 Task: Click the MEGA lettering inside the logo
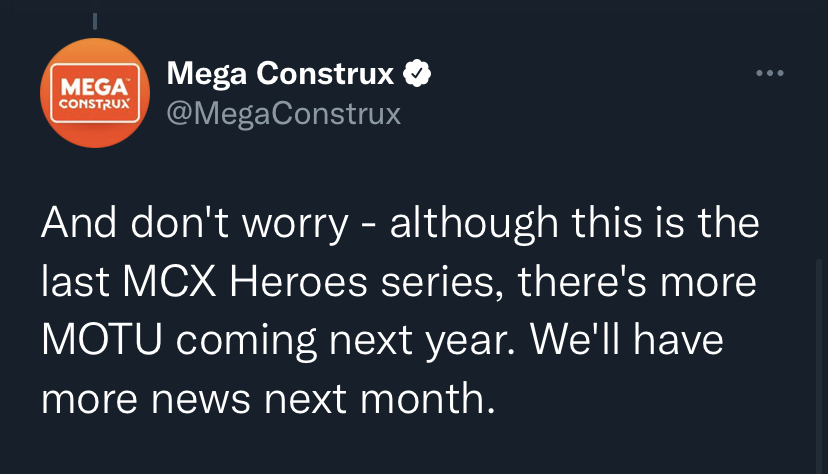pyautogui.click(x=95, y=87)
